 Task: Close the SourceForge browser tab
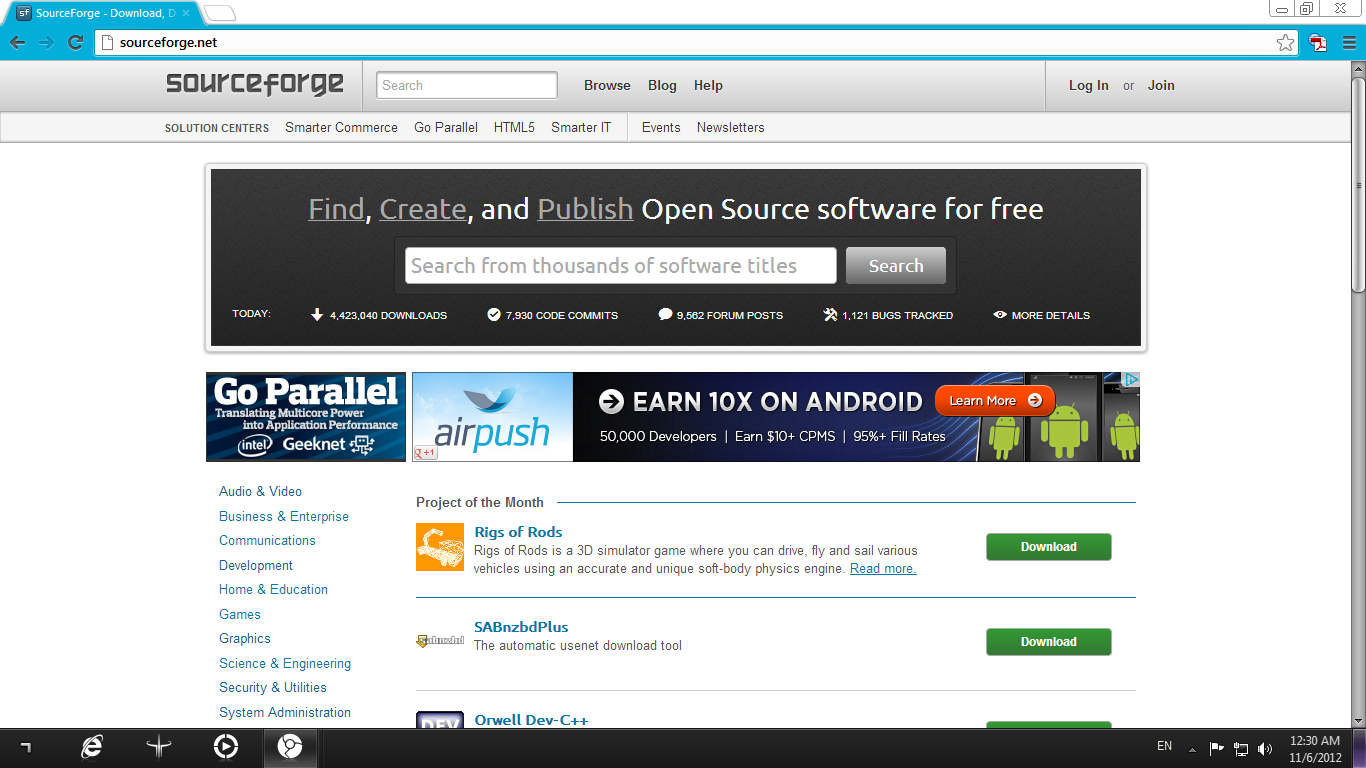[x=186, y=13]
